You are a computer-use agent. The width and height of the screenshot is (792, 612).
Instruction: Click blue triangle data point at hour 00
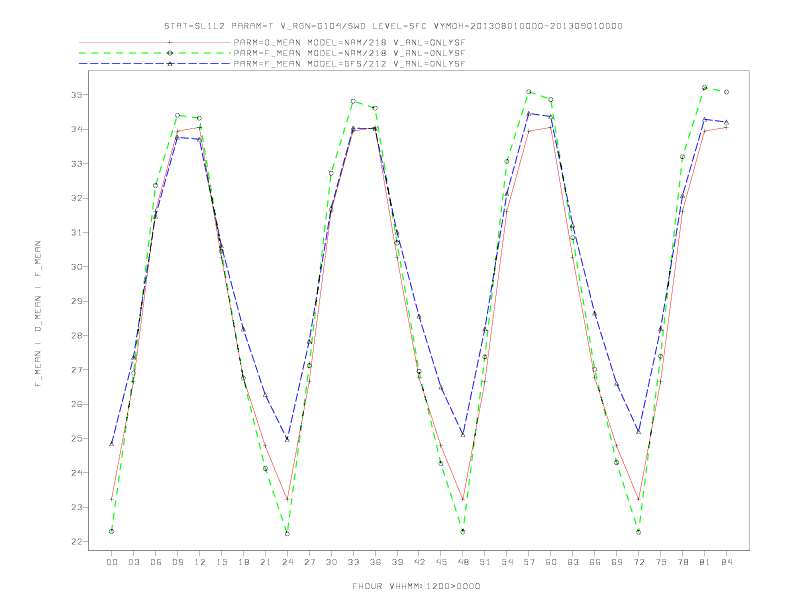[112, 443]
